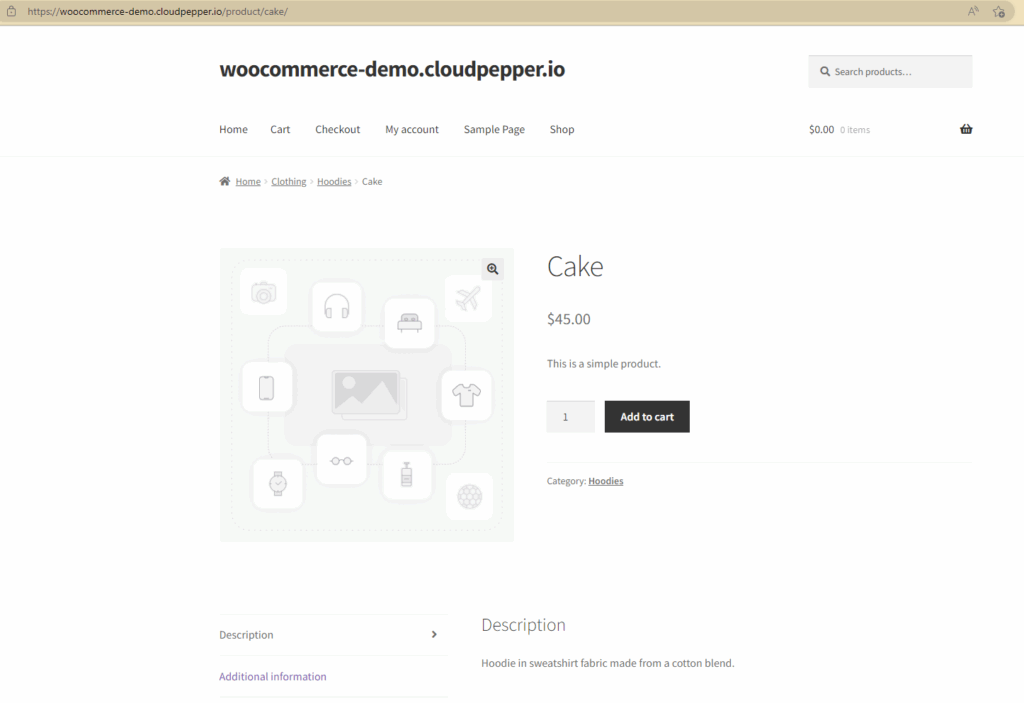Click the magnifier icon in the search field

pos(824,71)
